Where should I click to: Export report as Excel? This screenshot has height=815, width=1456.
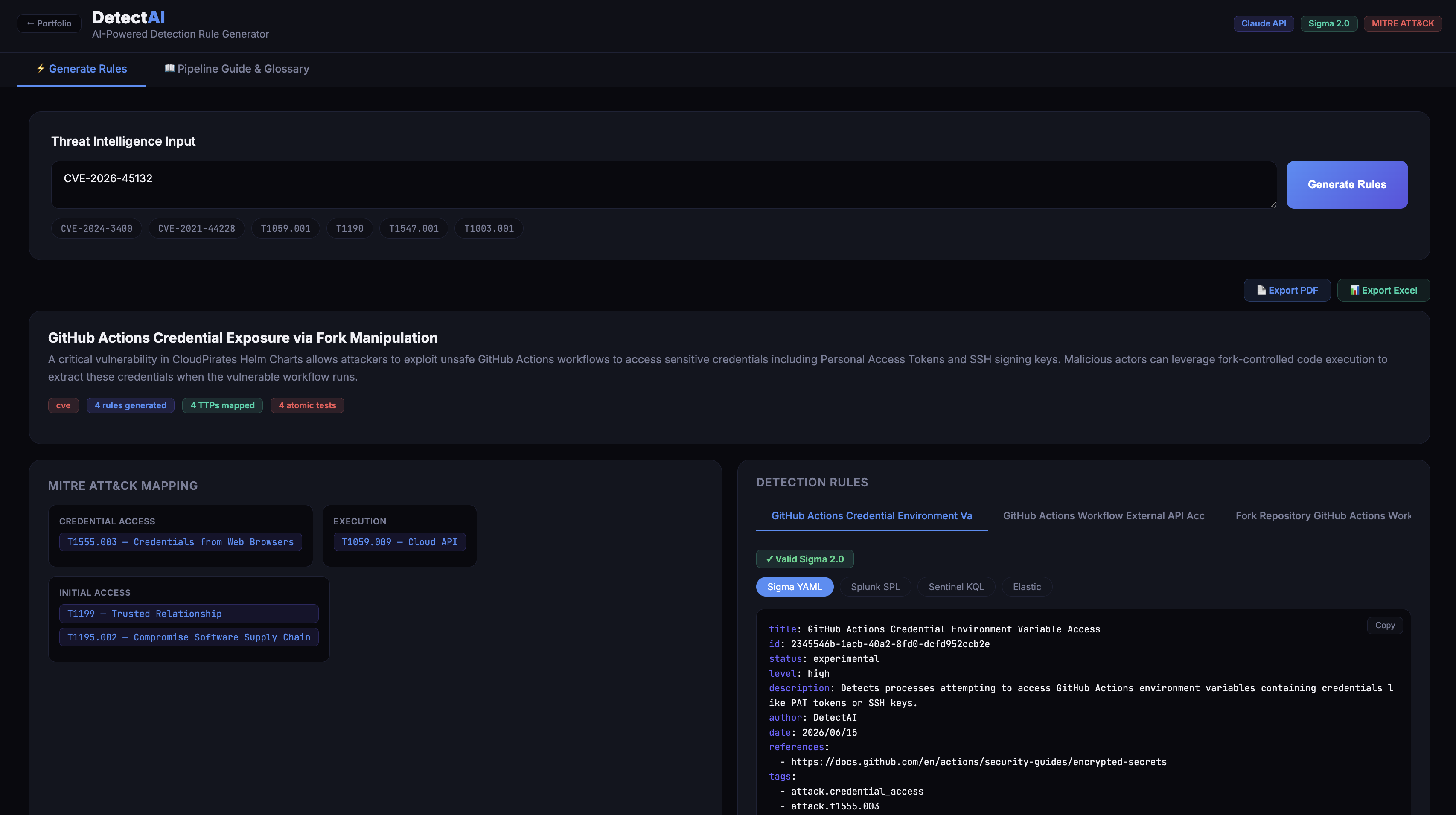[x=1383, y=290]
